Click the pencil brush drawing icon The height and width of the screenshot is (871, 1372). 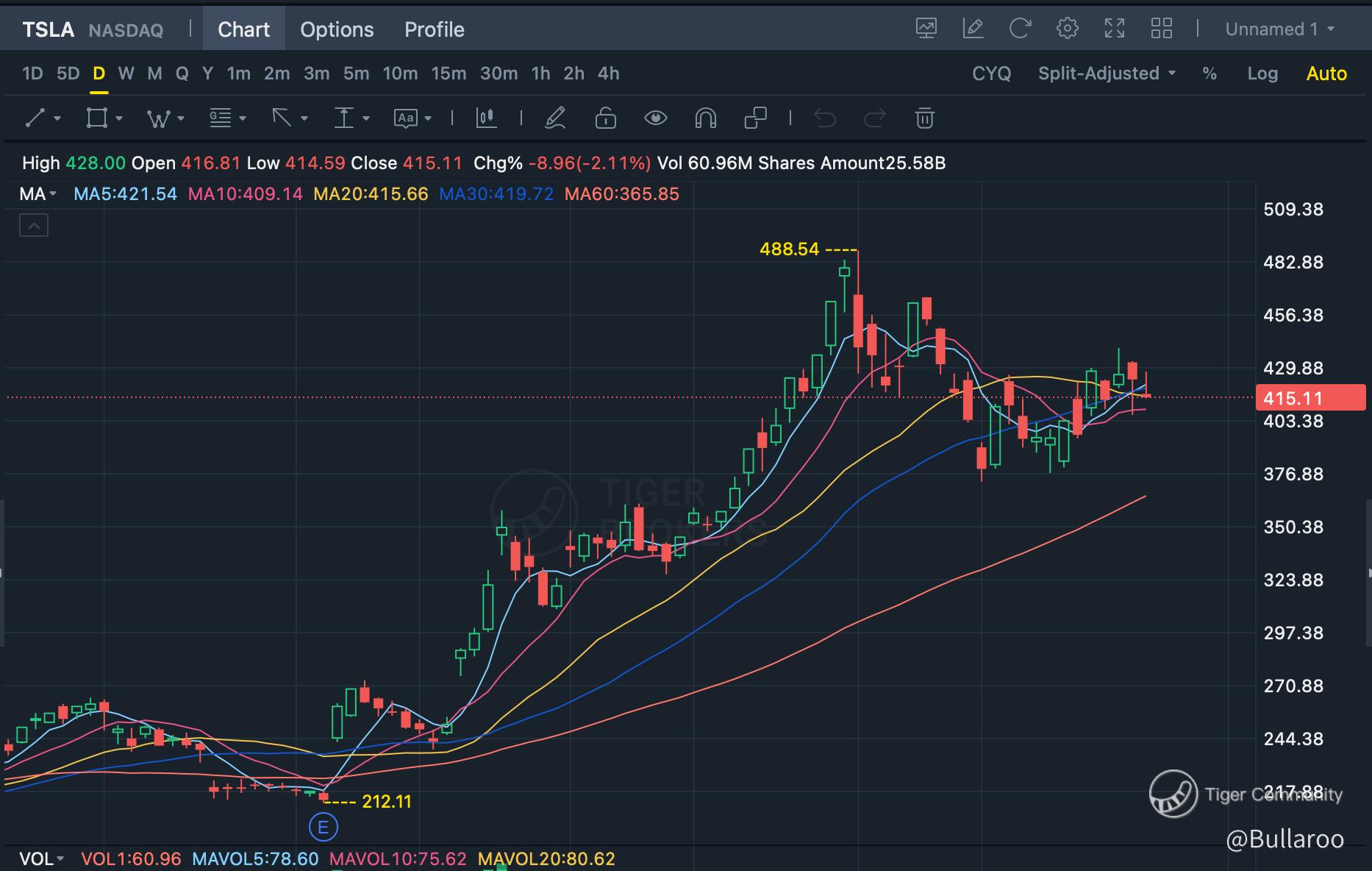tap(555, 118)
